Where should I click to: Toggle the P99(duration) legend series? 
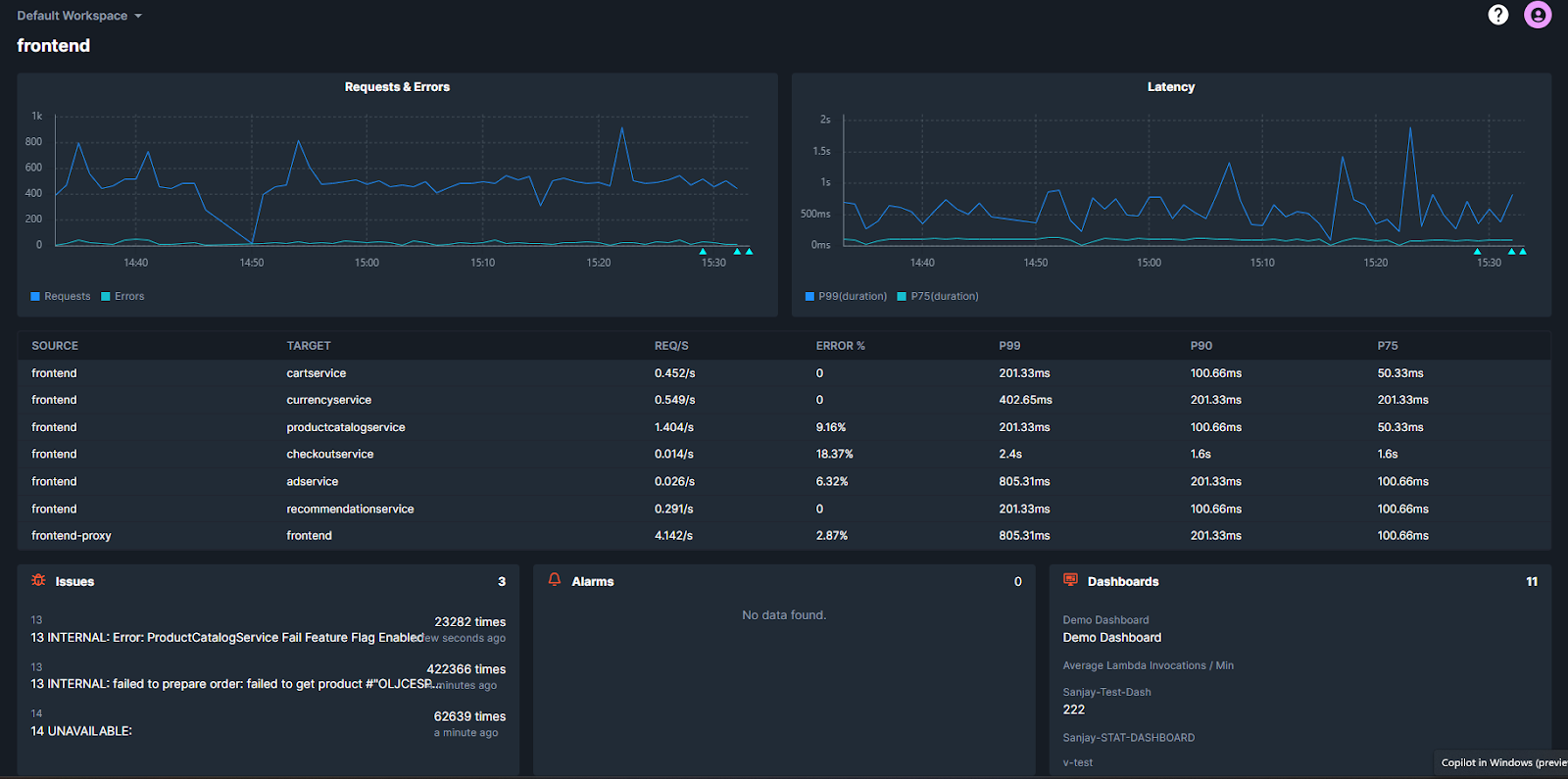[846, 296]
